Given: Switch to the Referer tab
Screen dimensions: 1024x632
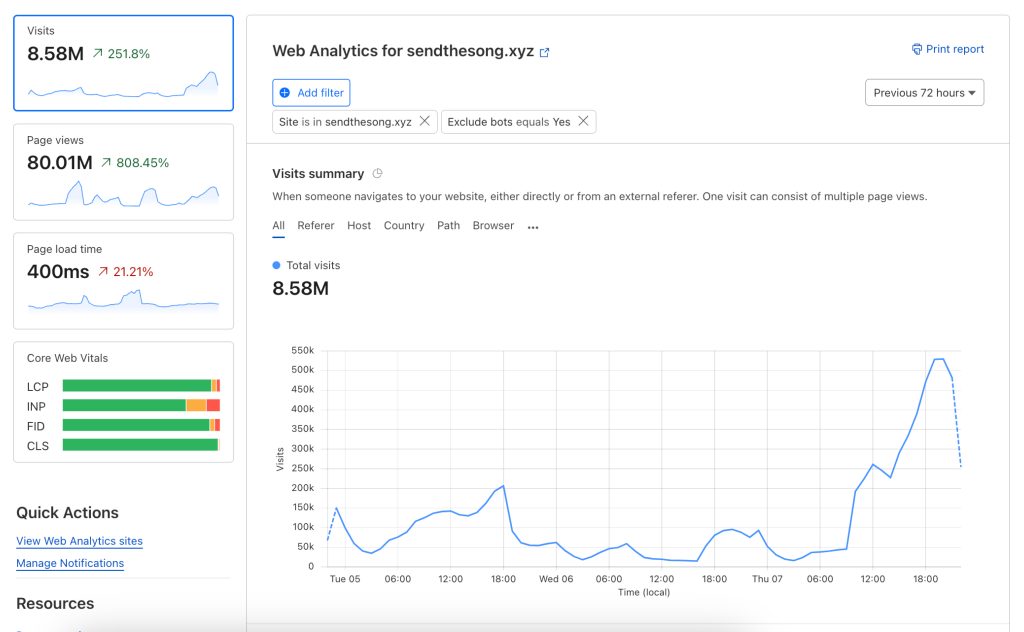Looking at the screenshot, I should [316, 226].
